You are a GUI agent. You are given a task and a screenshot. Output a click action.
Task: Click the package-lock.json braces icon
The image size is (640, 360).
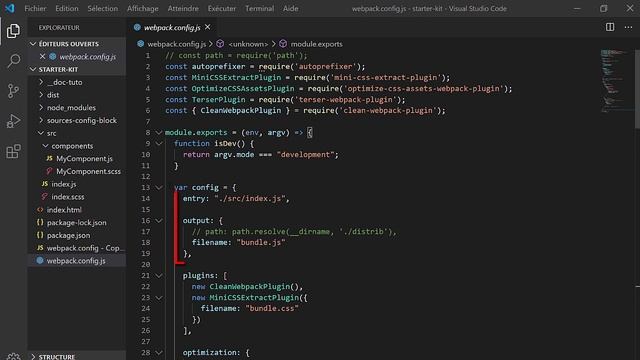point(40,222)
